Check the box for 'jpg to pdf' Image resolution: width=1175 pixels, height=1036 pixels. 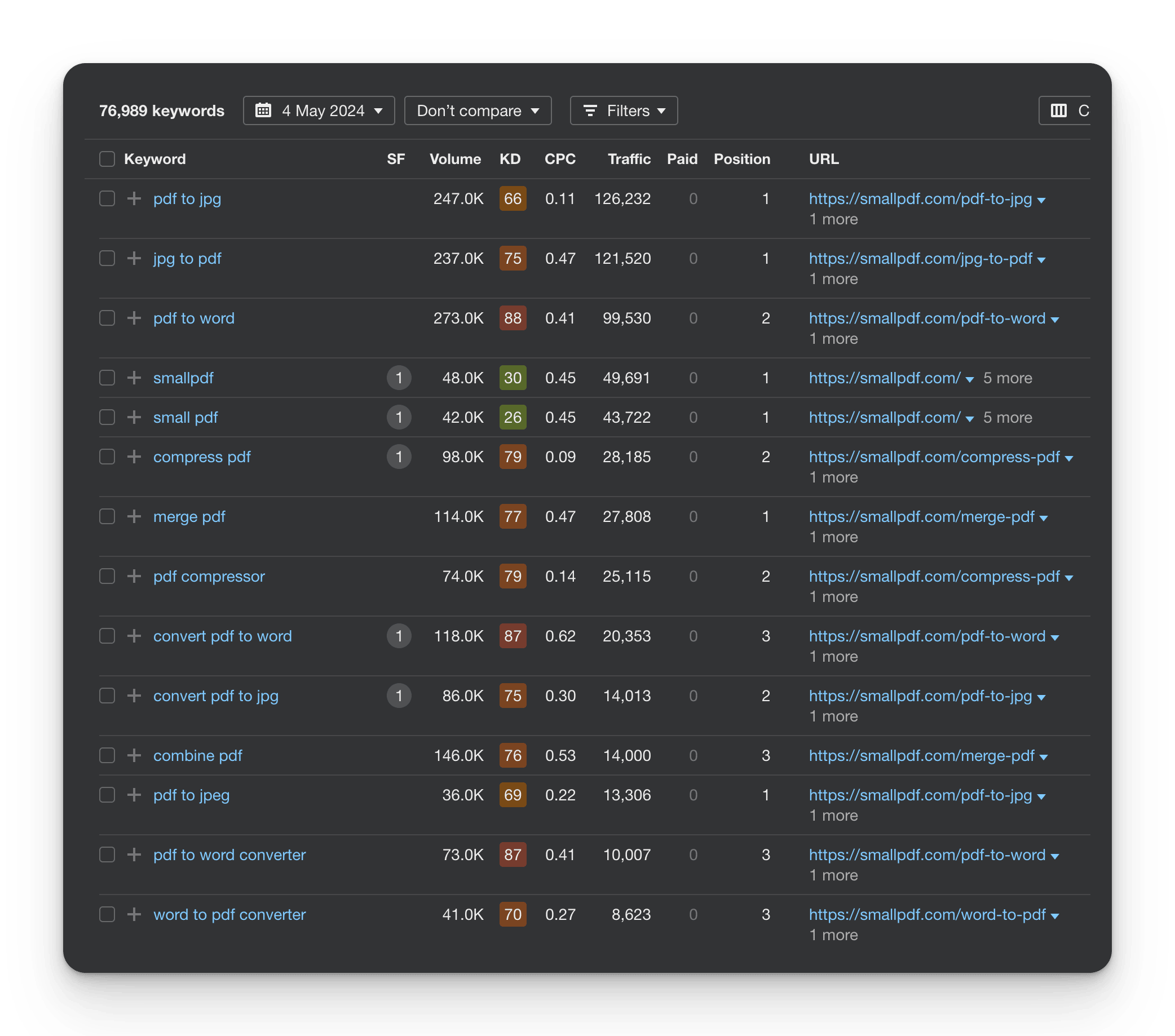coord(107,259)
